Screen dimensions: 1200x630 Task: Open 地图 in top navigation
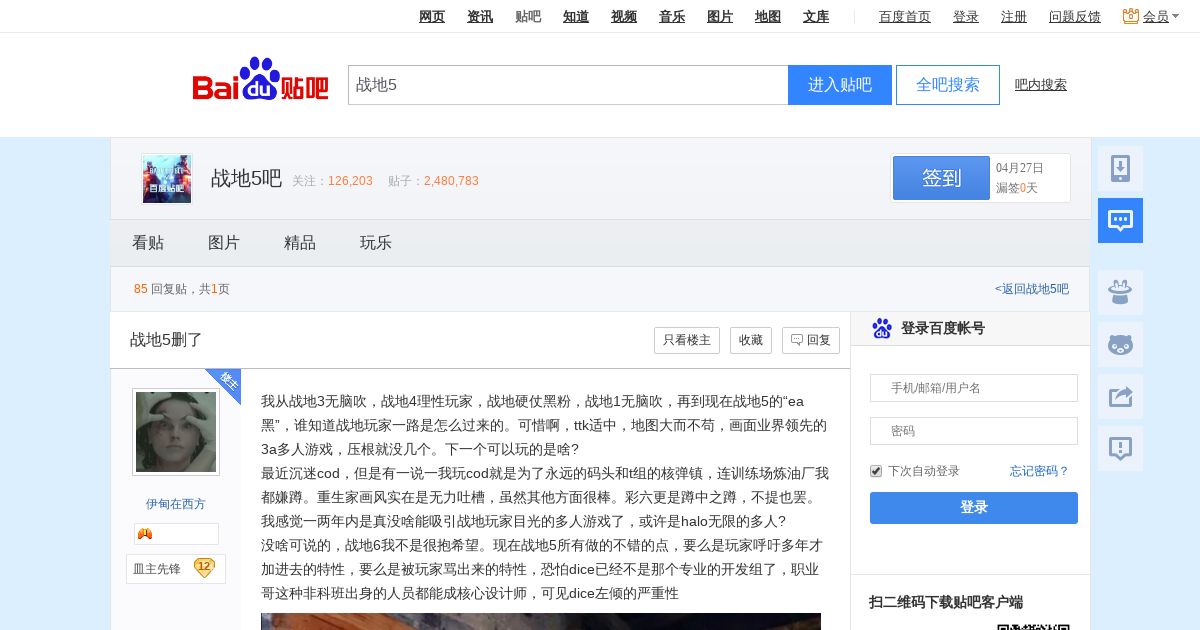tap(768, 16)
